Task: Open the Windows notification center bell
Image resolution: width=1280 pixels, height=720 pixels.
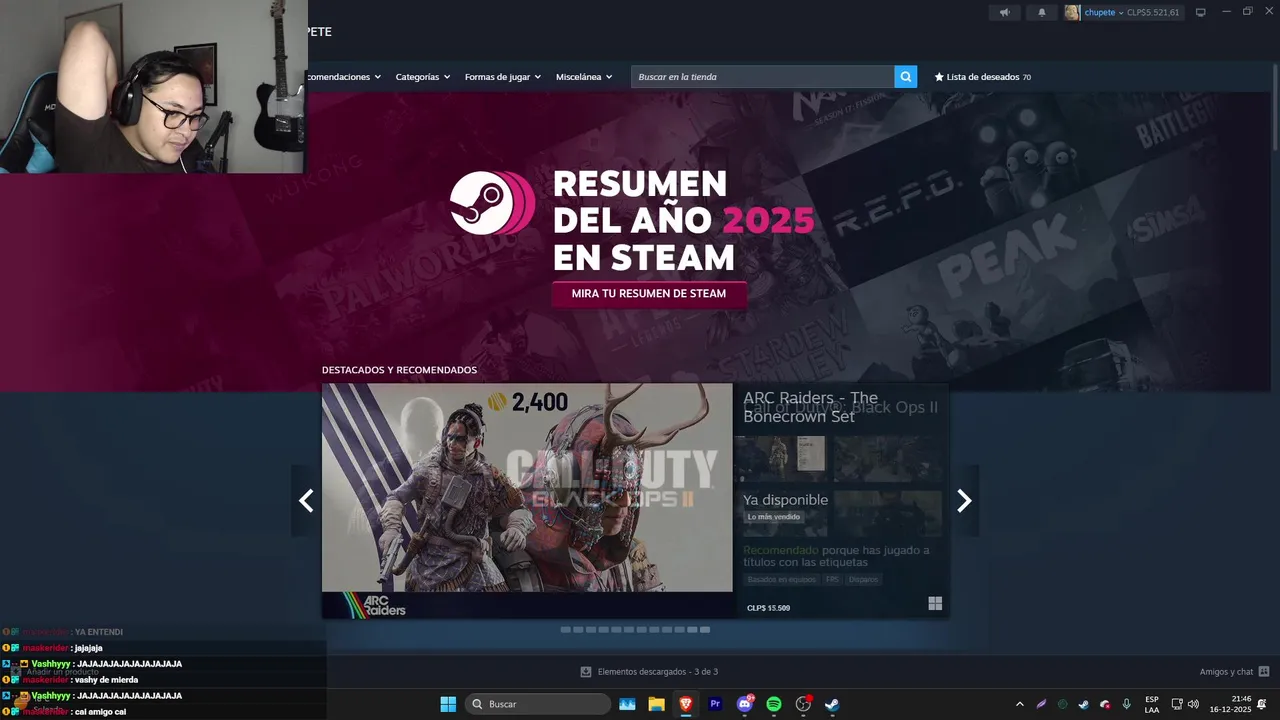Action: click(1262, 704)
